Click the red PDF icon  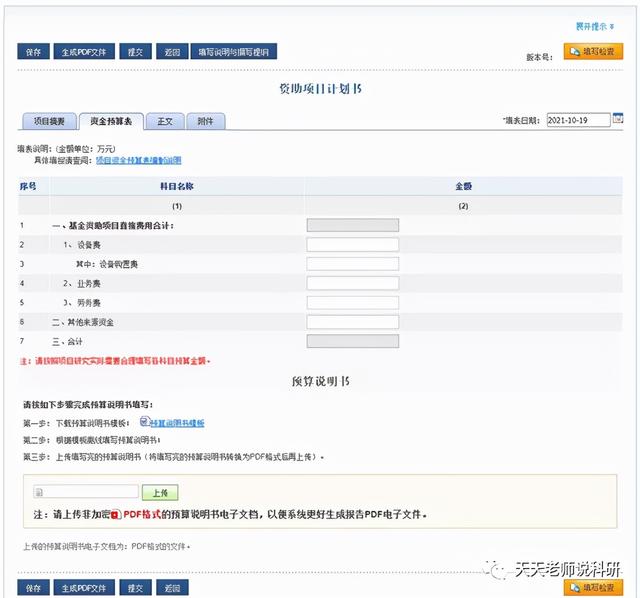click(x=116, y=515)
